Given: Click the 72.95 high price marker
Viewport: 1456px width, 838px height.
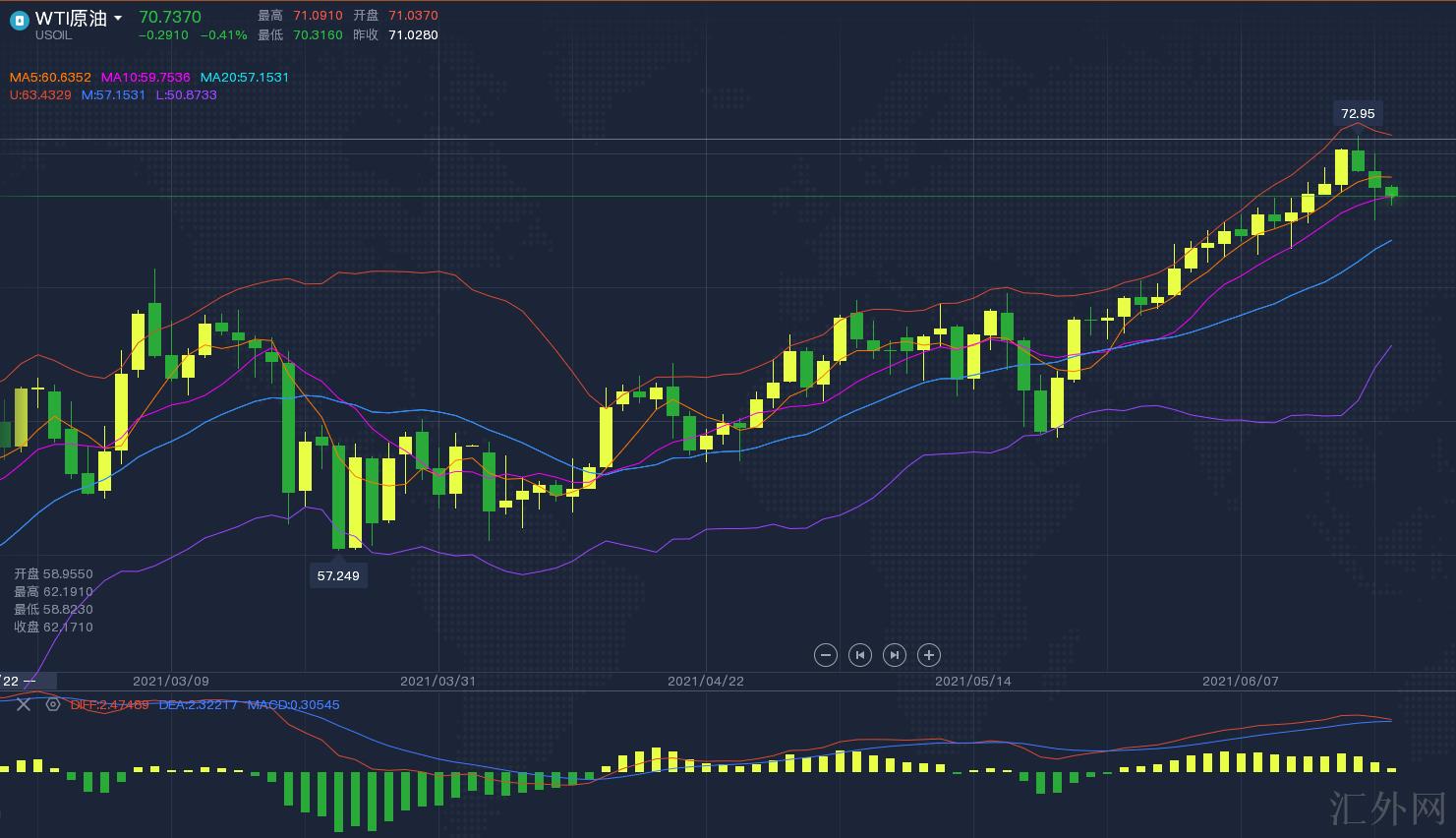Looking at the screenshot, I should [x=1358, y=113].
